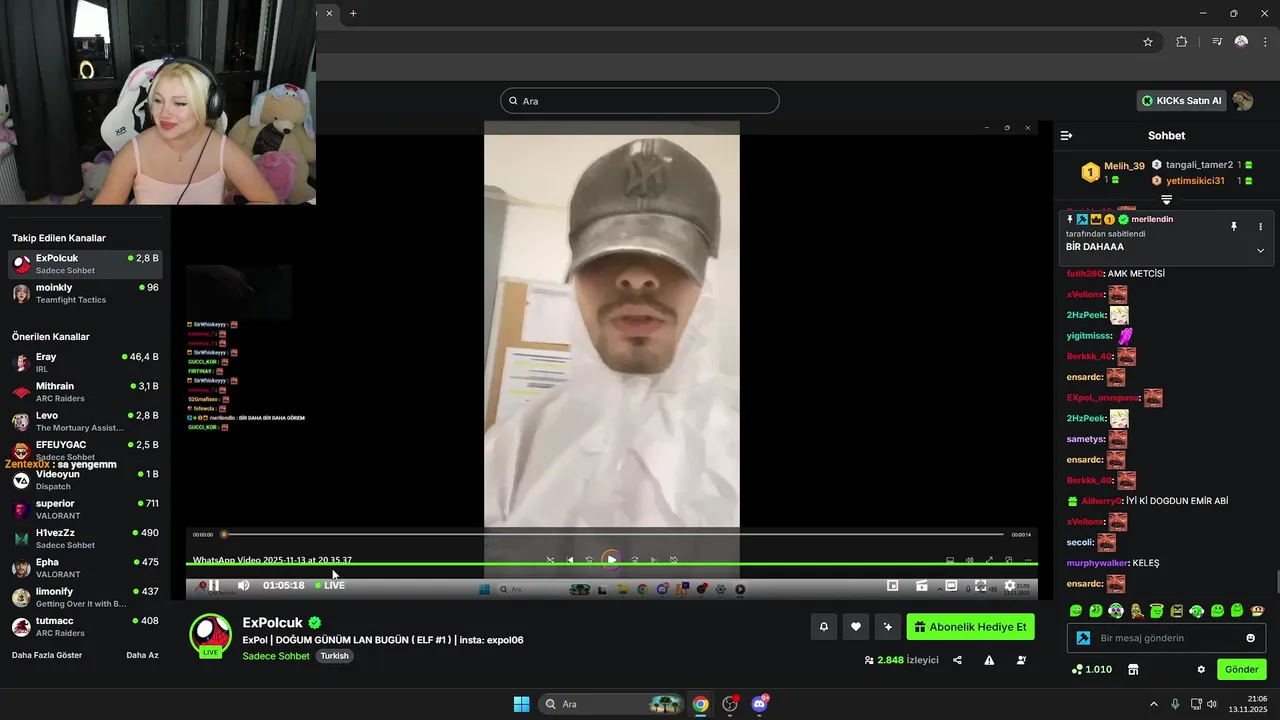Open mini-player from Kick player controls
Image resolution: width=1280 pixels, height=720 pixels.
[893, 586]
